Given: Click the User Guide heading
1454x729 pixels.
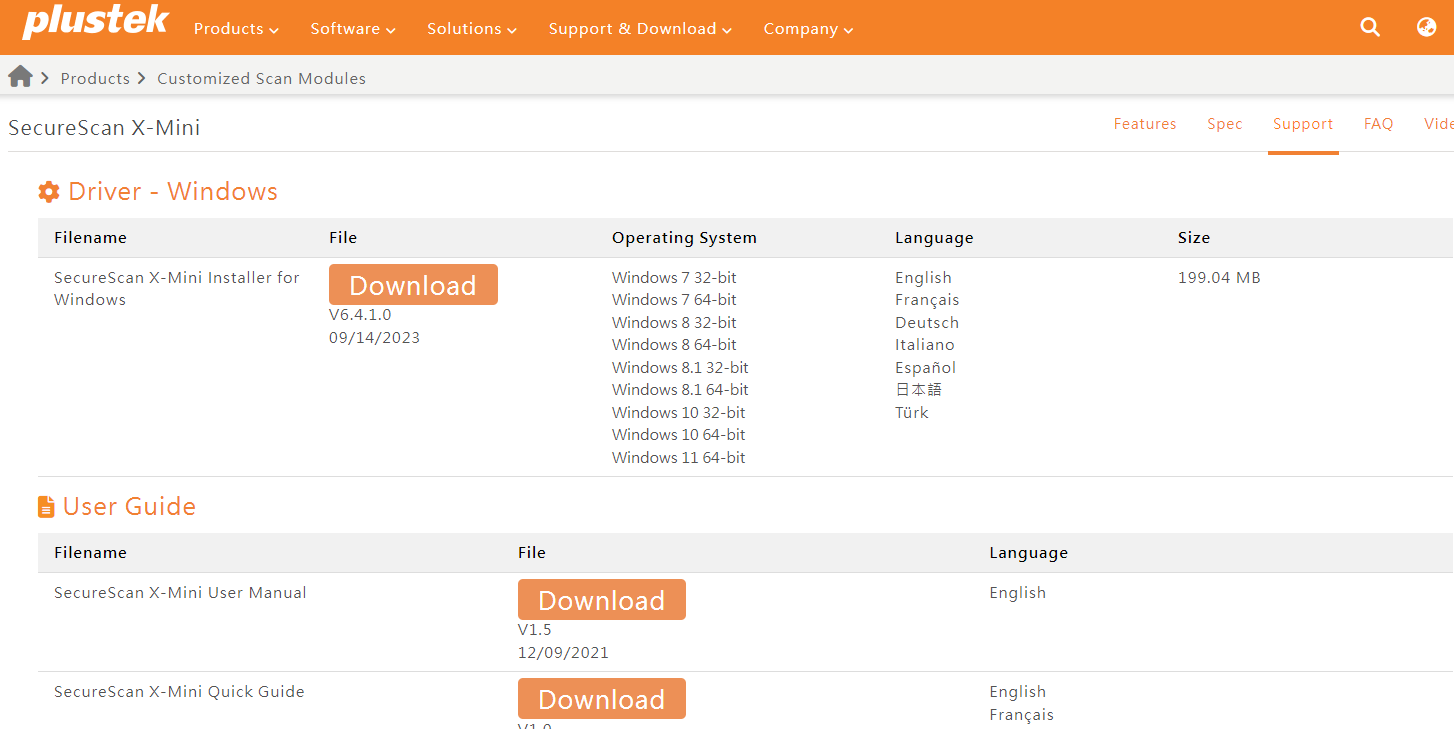Looking at the screenshot, I should [129, 507].
